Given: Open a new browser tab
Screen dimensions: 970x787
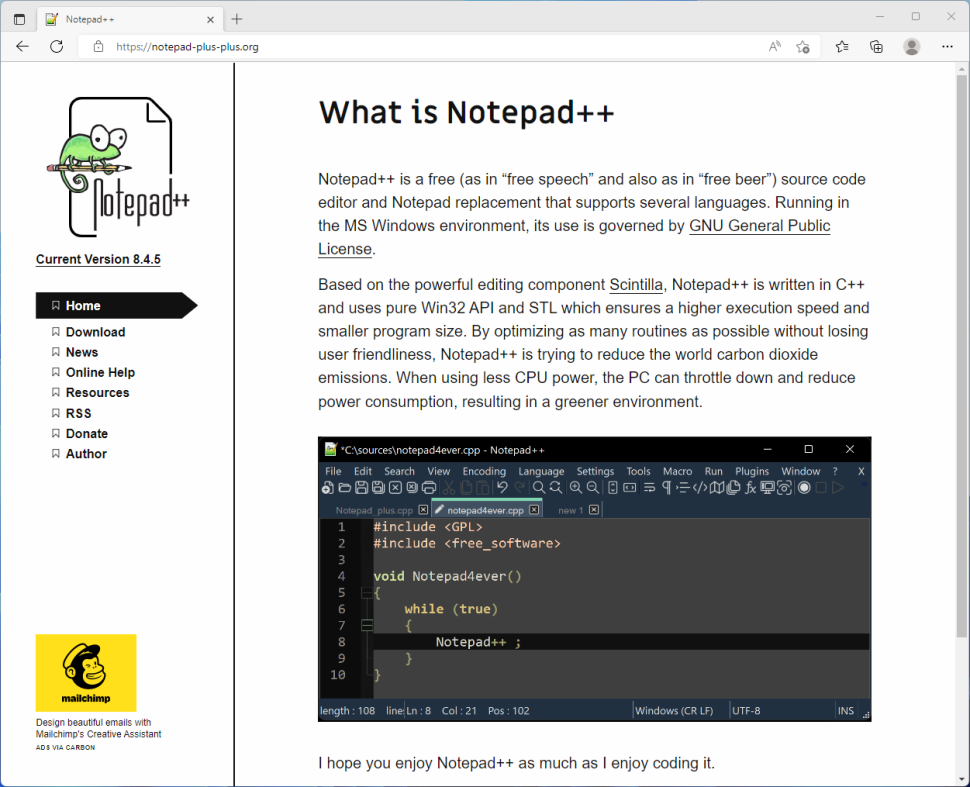Looking at the screenshot, I should click(237, 19).
